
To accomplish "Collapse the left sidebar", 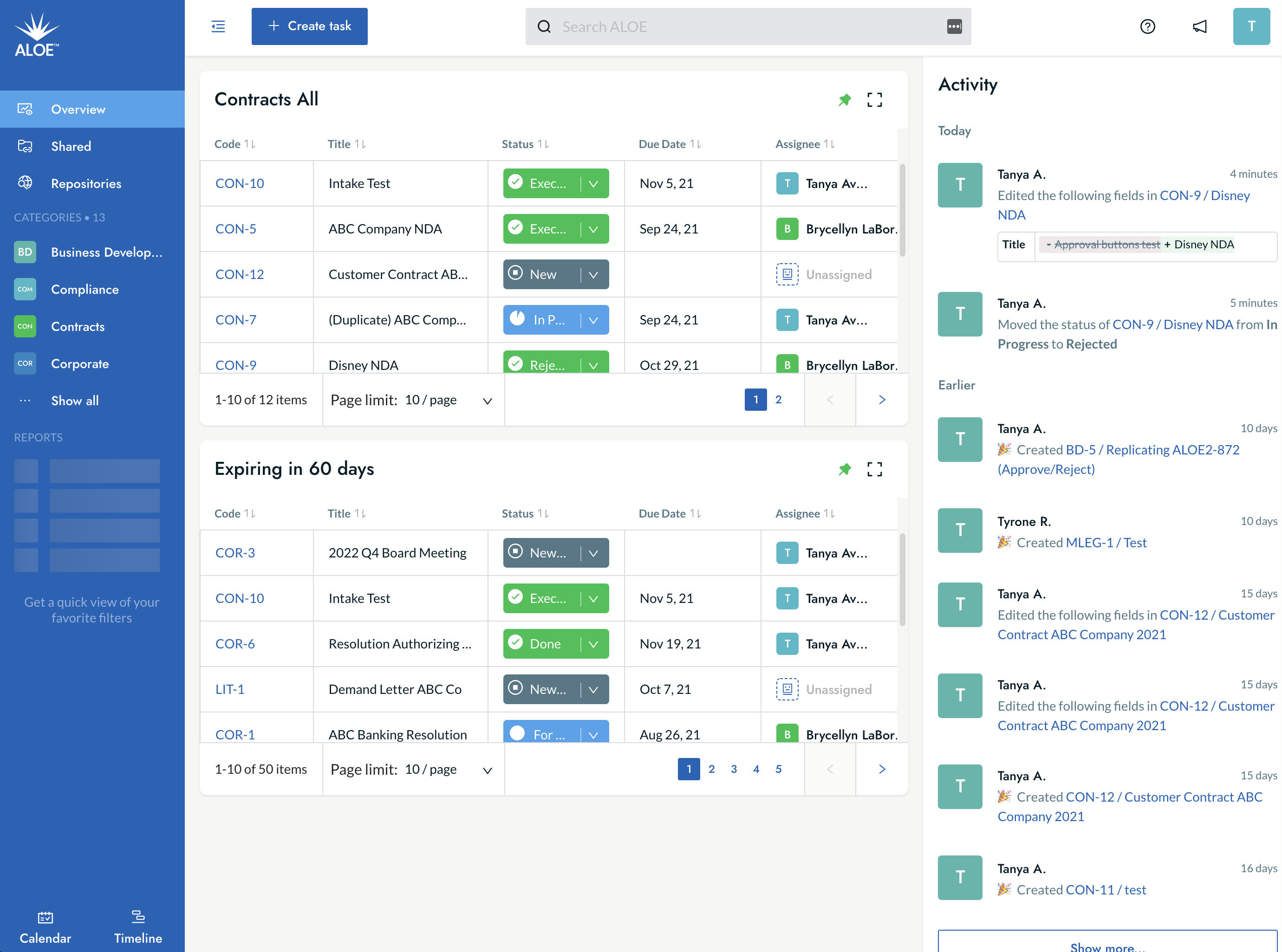I will (x=218, y=26).
